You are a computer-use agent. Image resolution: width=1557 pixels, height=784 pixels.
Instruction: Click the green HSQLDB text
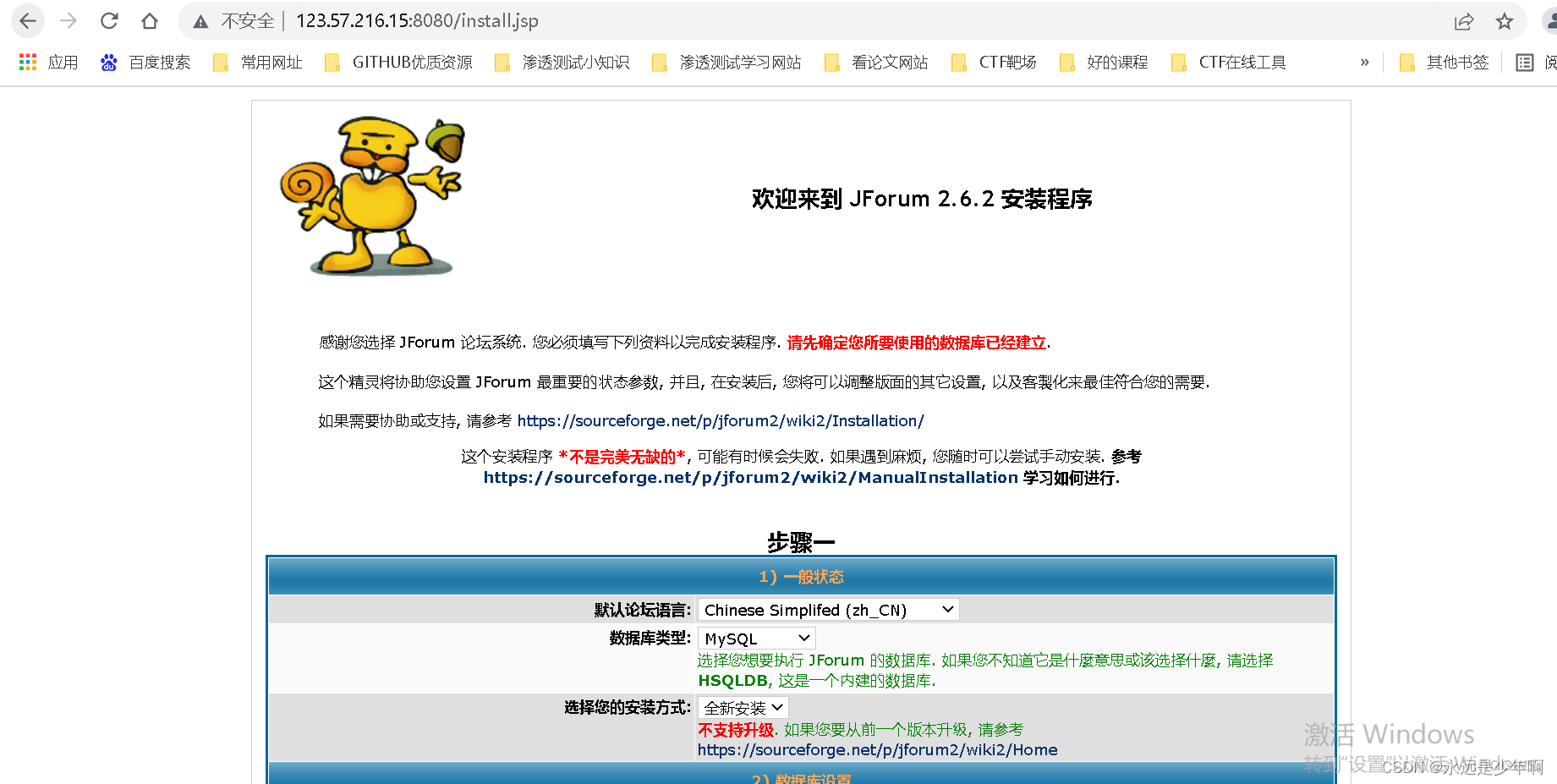[732, 681]
